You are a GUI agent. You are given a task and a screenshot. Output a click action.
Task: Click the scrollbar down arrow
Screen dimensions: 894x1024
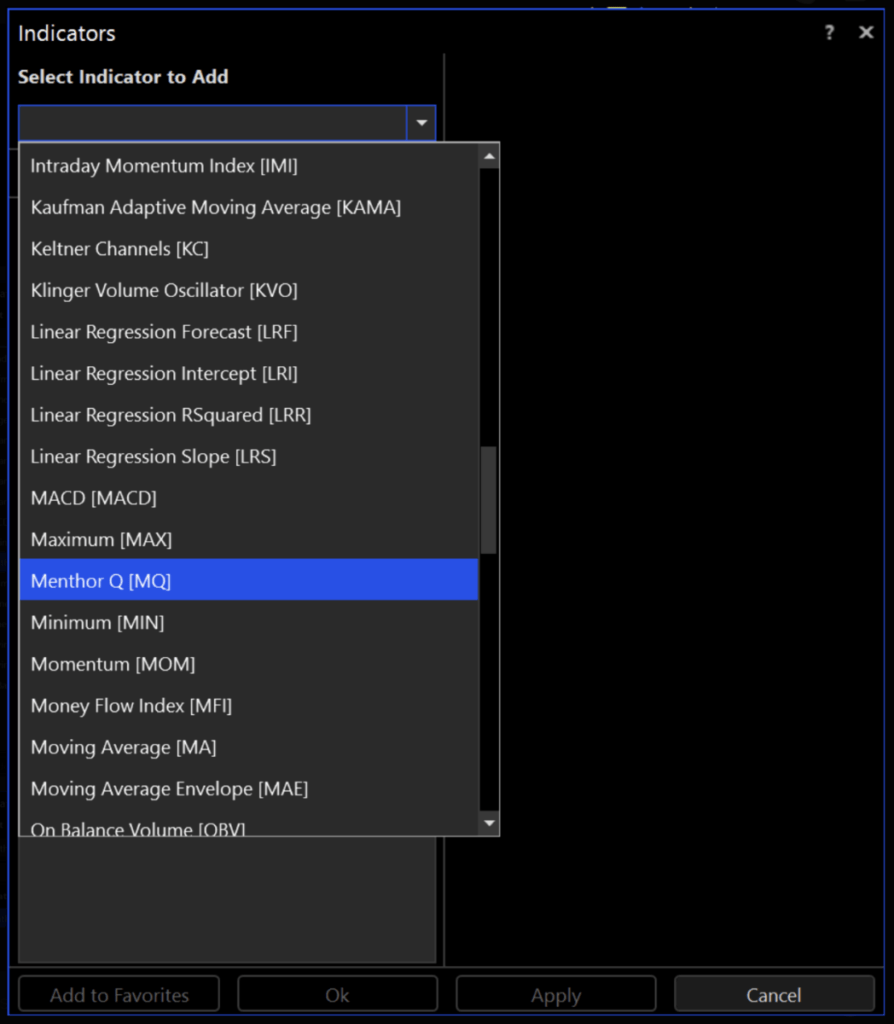488,822
